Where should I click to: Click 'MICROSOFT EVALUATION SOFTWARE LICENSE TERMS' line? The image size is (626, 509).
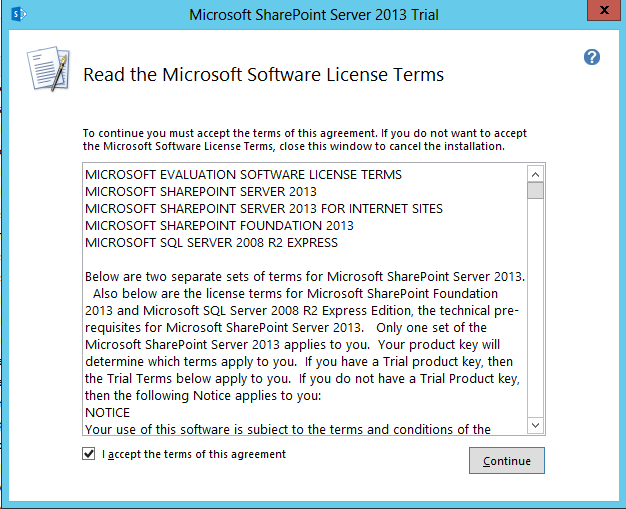(244, 174)
